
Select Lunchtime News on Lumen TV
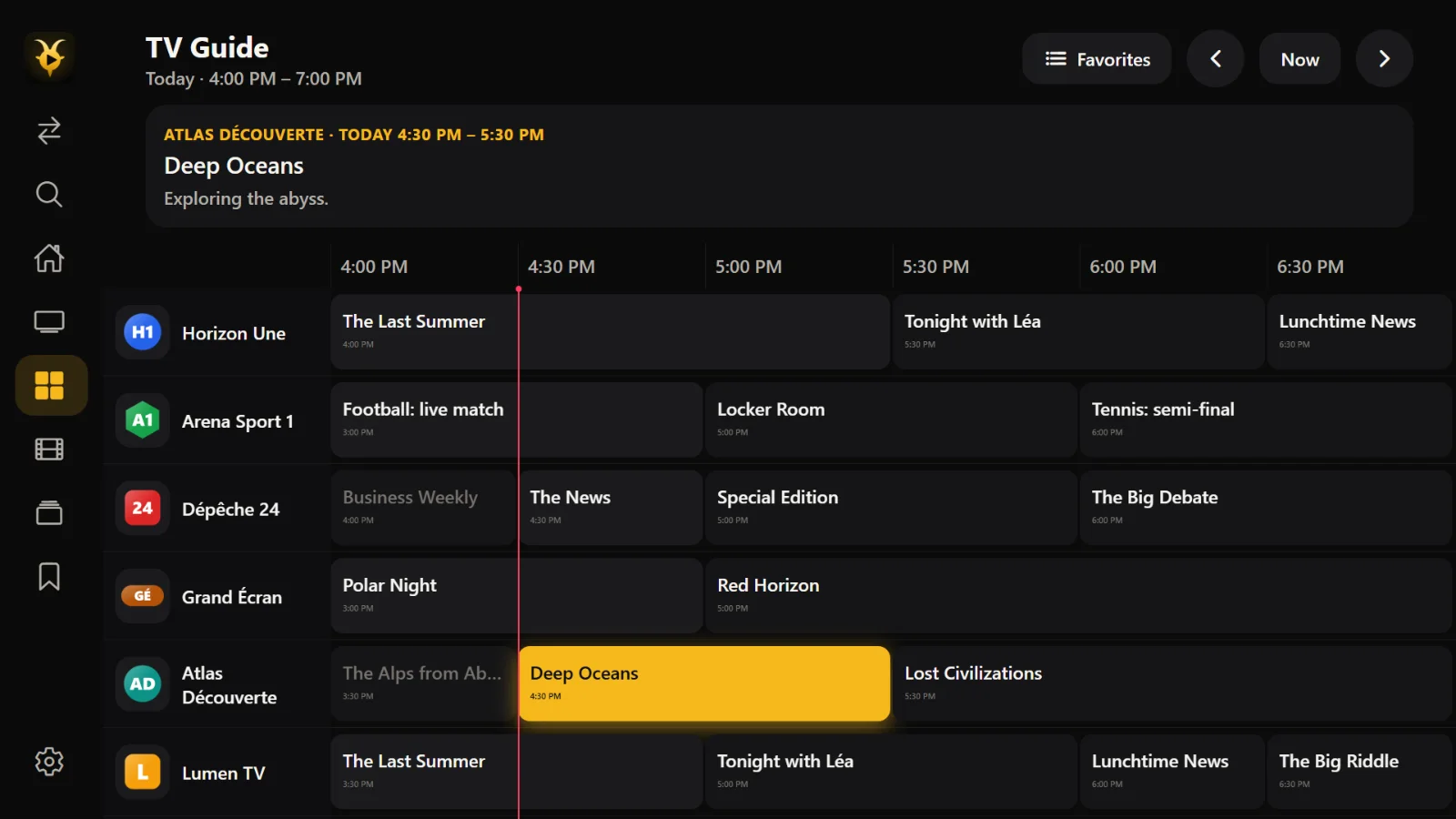click(x=1172, y=772)
